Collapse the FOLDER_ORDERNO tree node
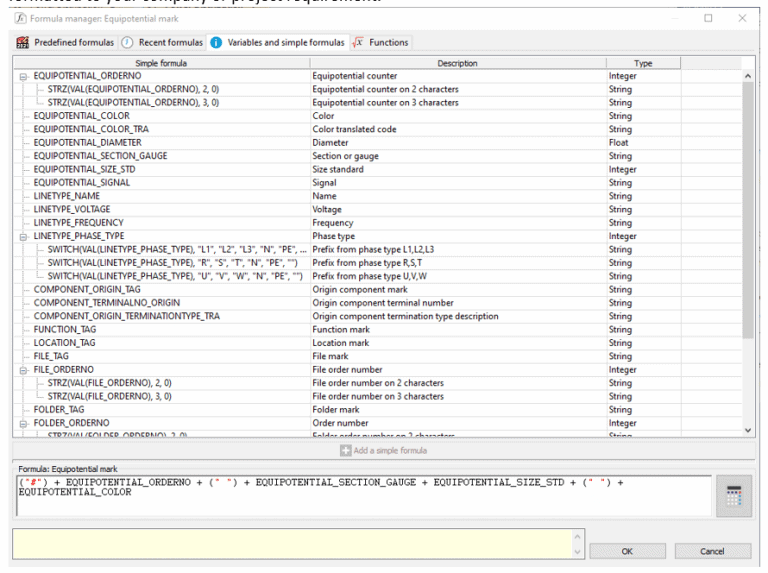The image size is (768, 573). pos(23,424)
